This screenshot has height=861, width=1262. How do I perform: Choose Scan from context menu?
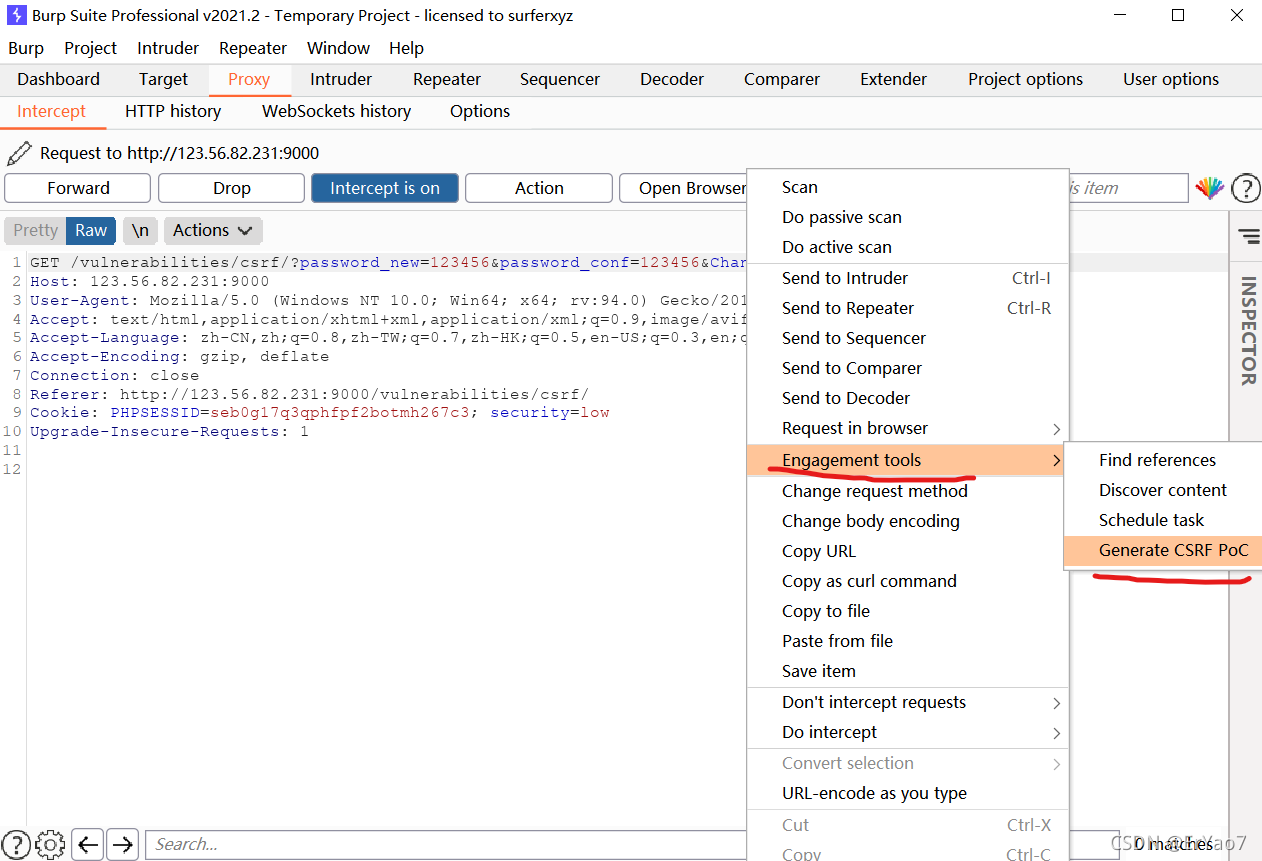click(x=908, y=187)
